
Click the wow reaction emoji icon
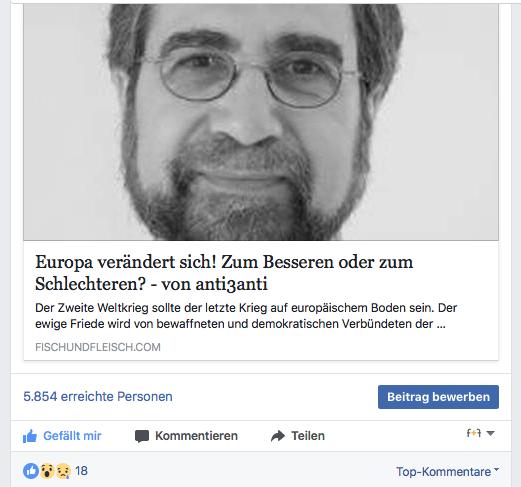point(47,471)
